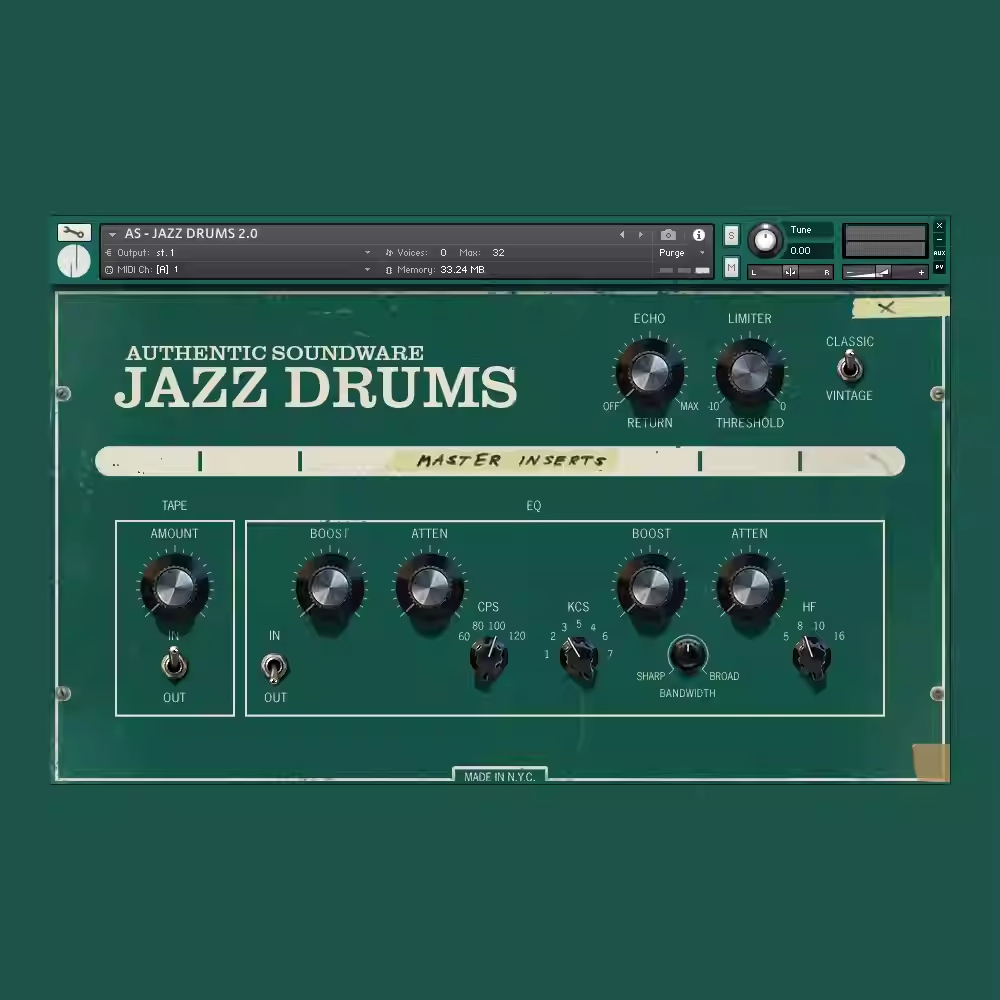Click the LIMITER threshold knob
The image size is (1000, 1000).
(x=750, y=373)
